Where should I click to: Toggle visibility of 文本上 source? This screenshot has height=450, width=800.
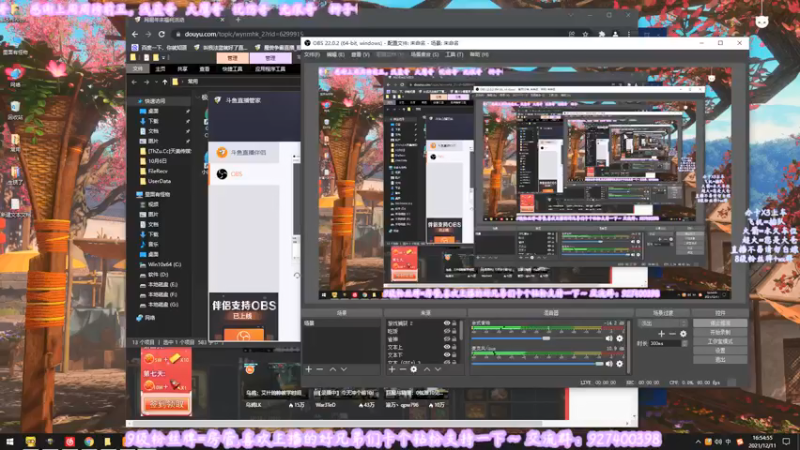[447, 347]
